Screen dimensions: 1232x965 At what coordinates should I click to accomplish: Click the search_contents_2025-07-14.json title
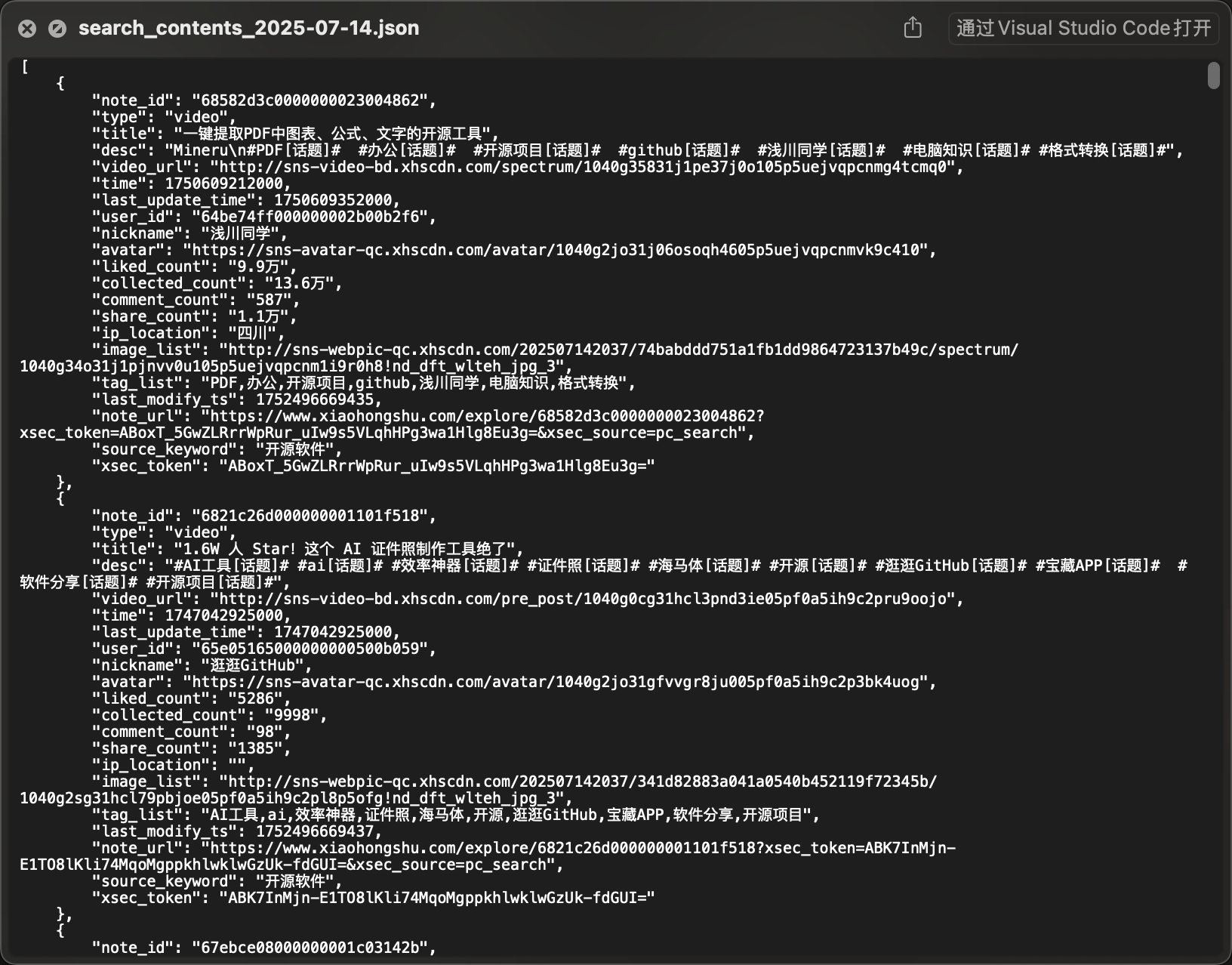248,28
